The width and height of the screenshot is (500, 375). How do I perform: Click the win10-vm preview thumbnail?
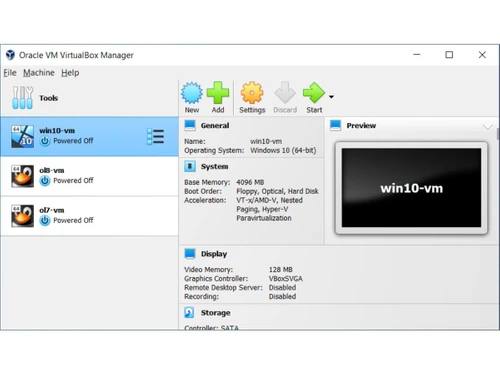click(411, 188)
